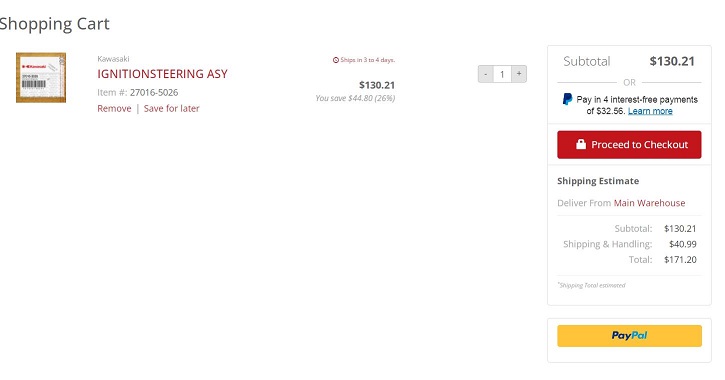
Task: Click the Kawasaki part product thumbnail
Action: click(41, 78)
